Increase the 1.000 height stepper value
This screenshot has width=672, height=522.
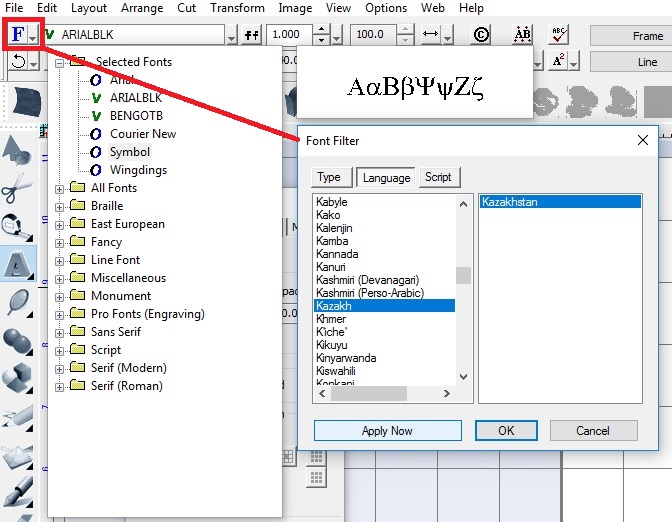(322, 30)
